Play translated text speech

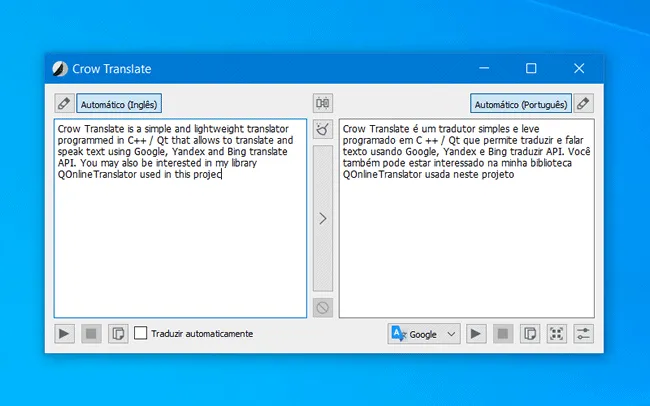pos(476,333)
